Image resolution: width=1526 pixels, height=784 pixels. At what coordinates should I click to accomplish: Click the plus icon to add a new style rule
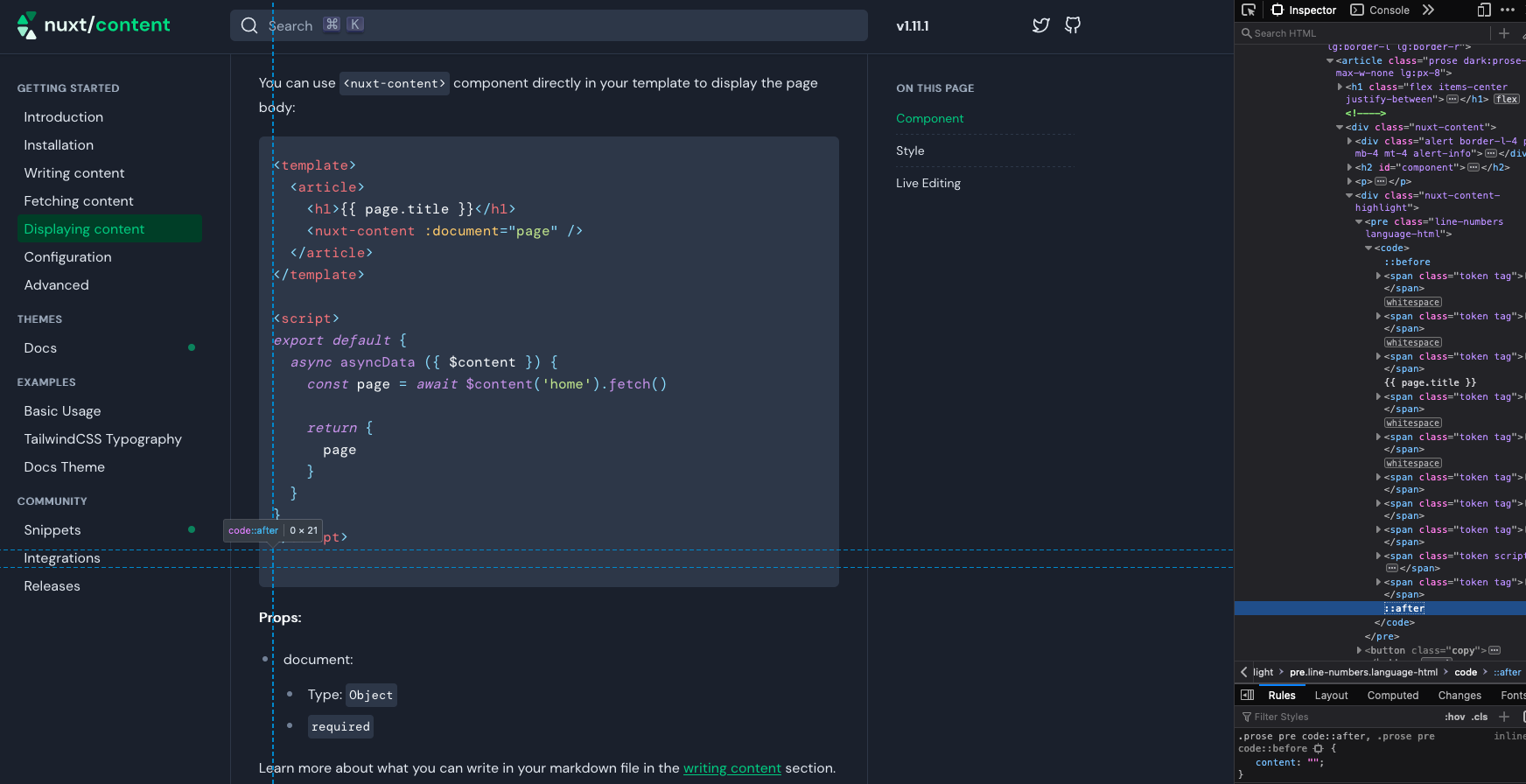click(x=1504, y=717)
